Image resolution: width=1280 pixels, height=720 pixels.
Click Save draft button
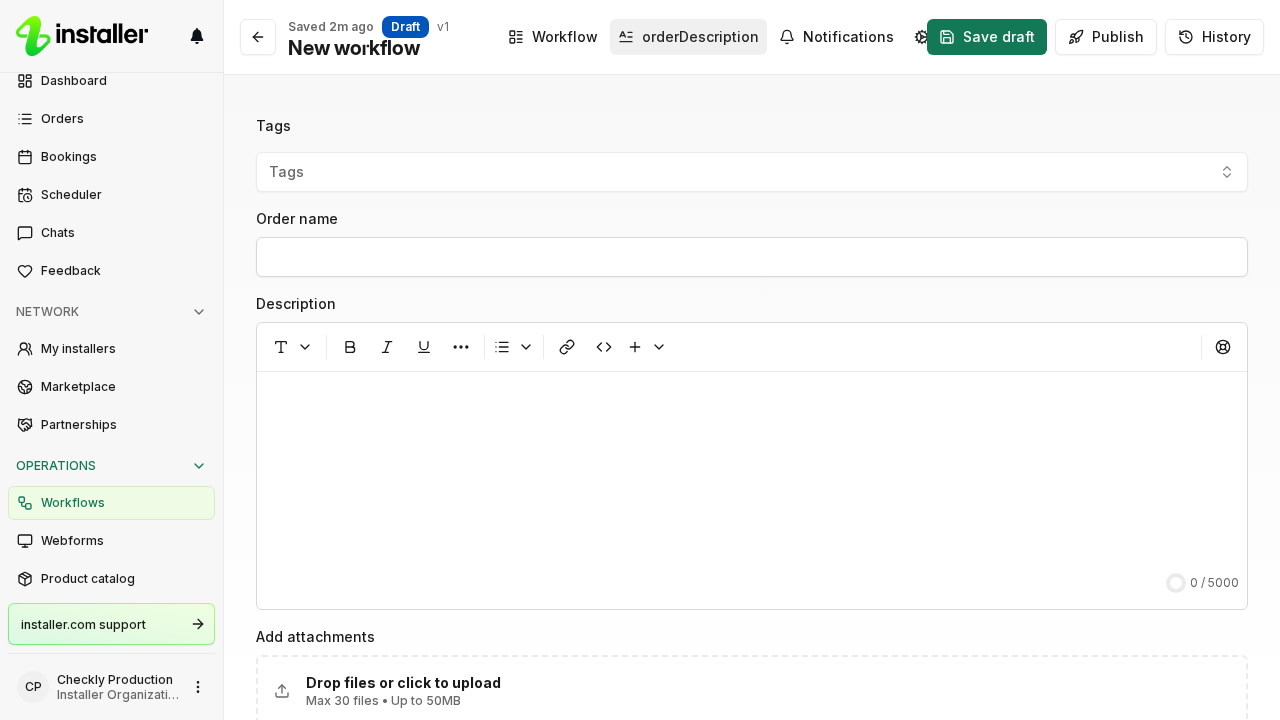987,37
